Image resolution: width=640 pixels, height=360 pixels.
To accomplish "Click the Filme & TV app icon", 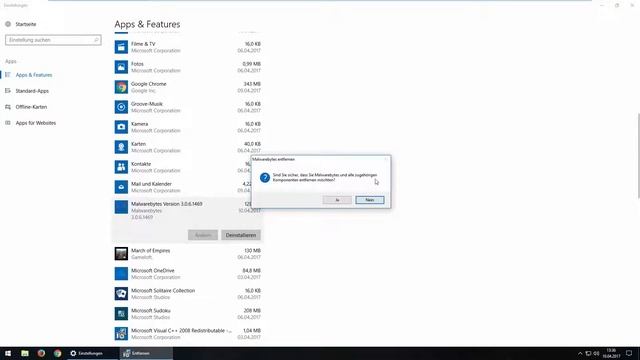I will (121, 47).
